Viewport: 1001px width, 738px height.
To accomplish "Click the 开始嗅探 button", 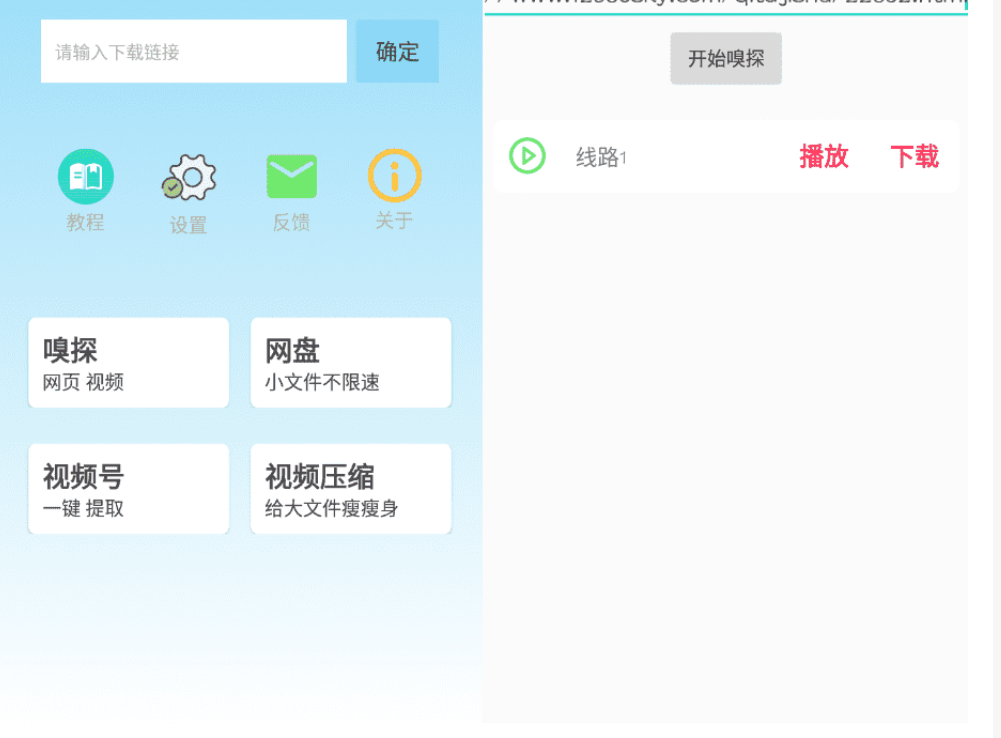I will coord(725,58).
